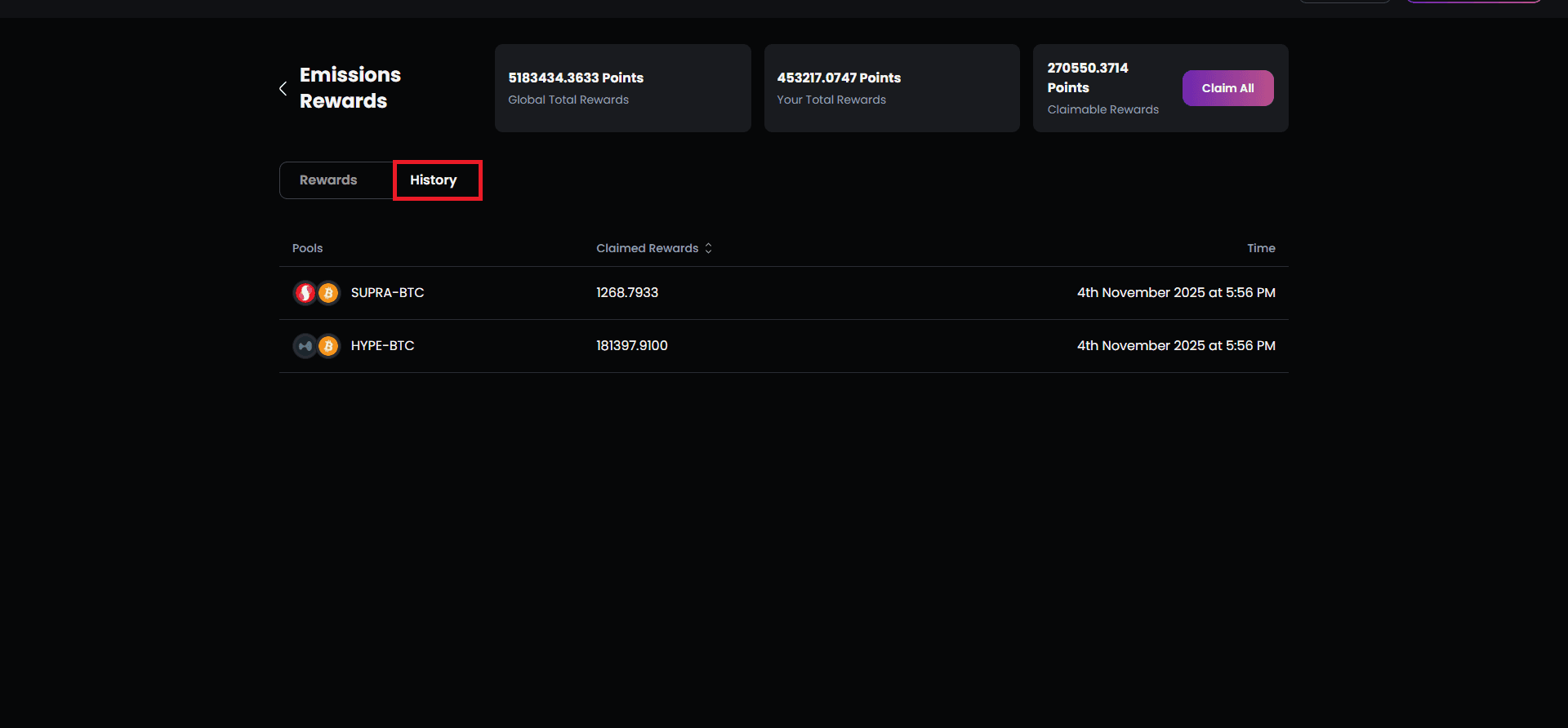Click the Pools column header

coord(307,248)
